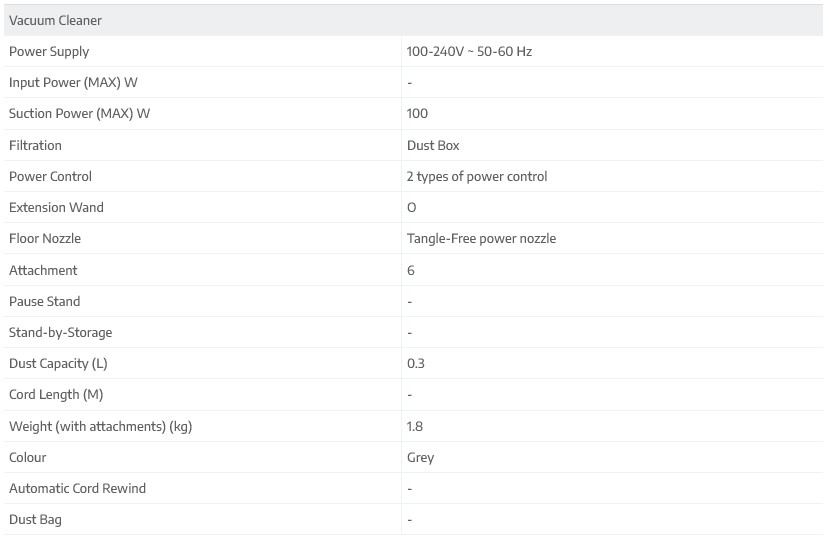Click the 100-240V ~ 50-60 Hz value

(469, 51)
